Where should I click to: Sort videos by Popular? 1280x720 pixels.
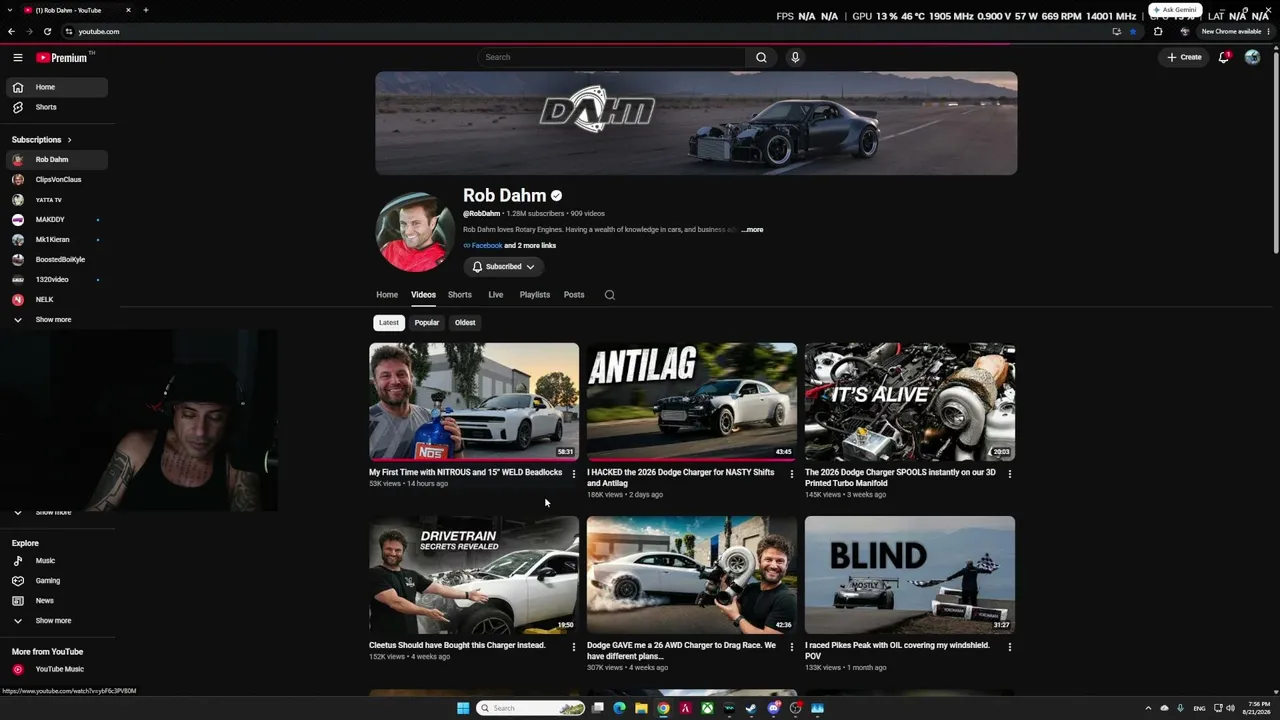click(x=427, y=323)
